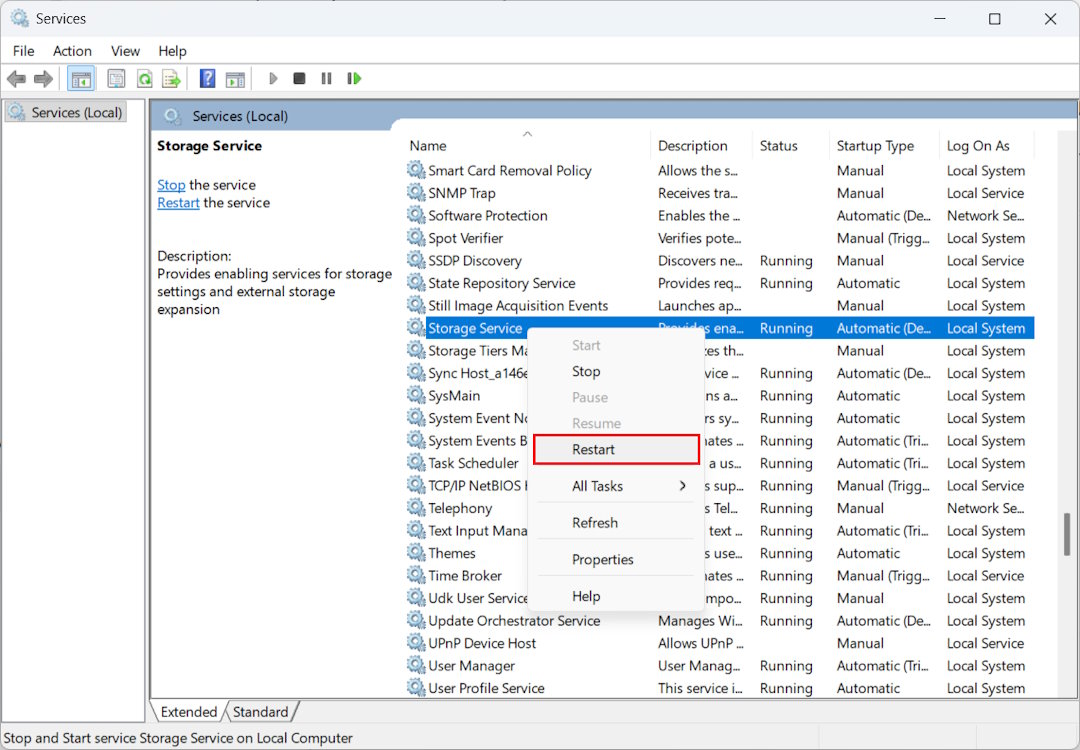Image resolution: width=1080 pixels, height=750 pixels.
Task: Click the Restart Service toolbar icon
Action: pyautogui.click(x=353, y=79)
